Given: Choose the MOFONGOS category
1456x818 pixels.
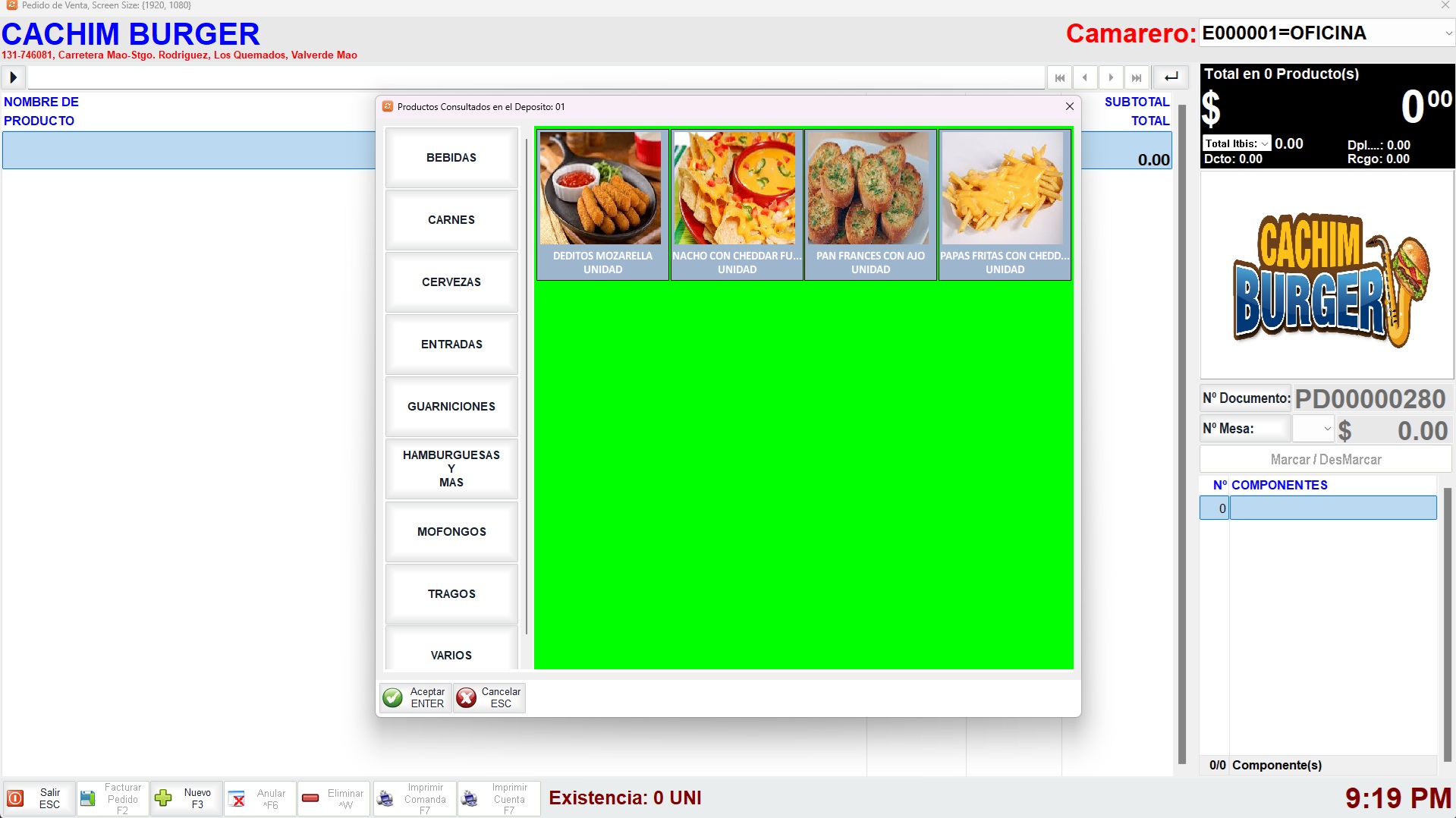Looking at the screenshot, I should [451, 532].
